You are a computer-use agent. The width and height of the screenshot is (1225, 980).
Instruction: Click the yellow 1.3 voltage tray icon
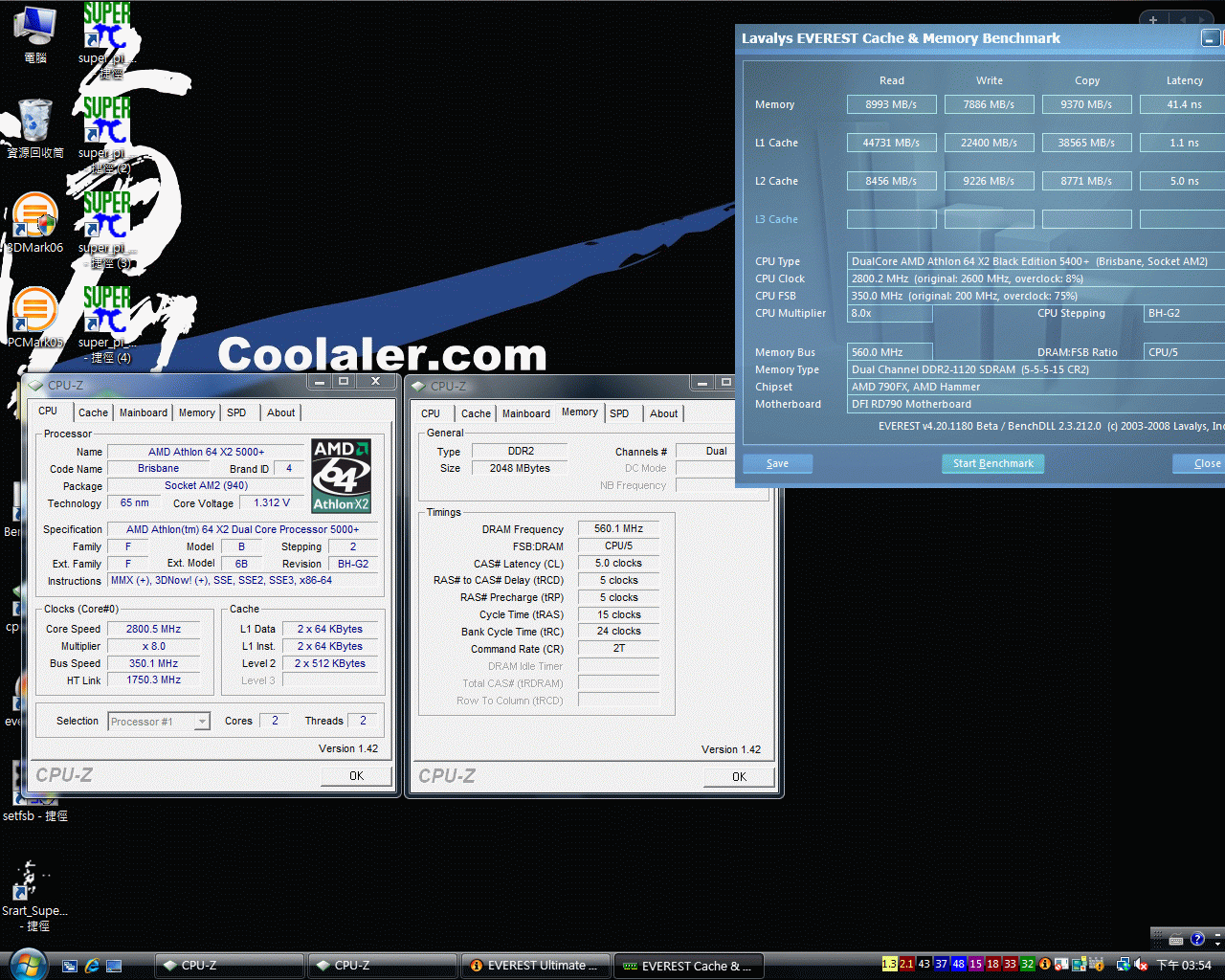(x=889, y=964)
